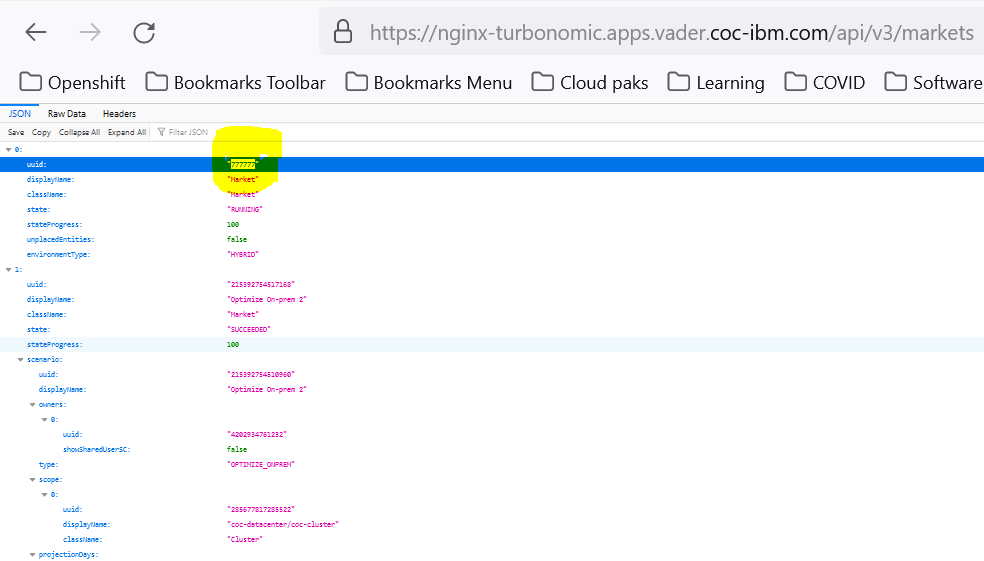Click Copy in the JSON toolbar
Screen dimensions: 984x561
[41, 132]
